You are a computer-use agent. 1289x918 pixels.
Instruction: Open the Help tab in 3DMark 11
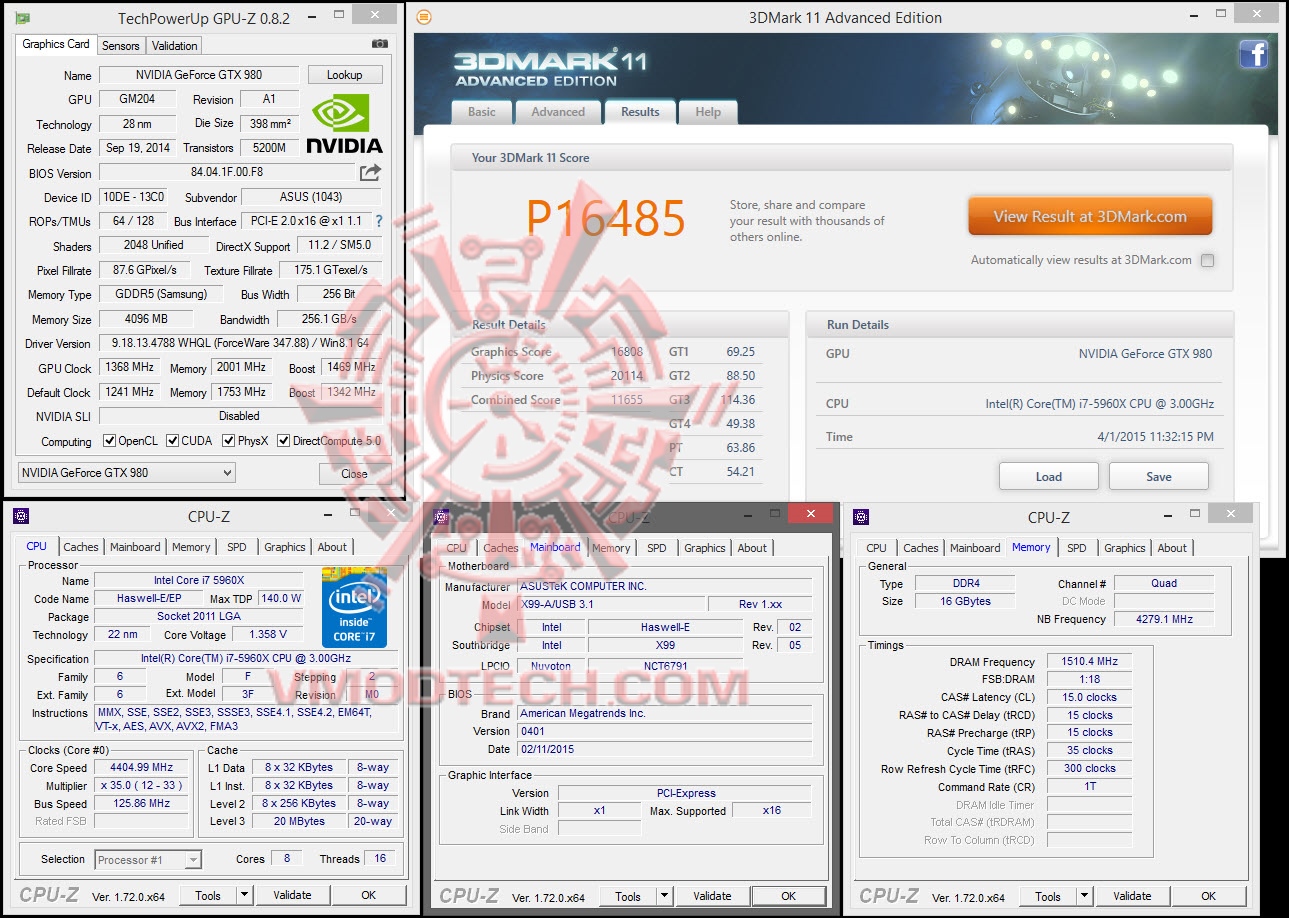click(708, 112)
